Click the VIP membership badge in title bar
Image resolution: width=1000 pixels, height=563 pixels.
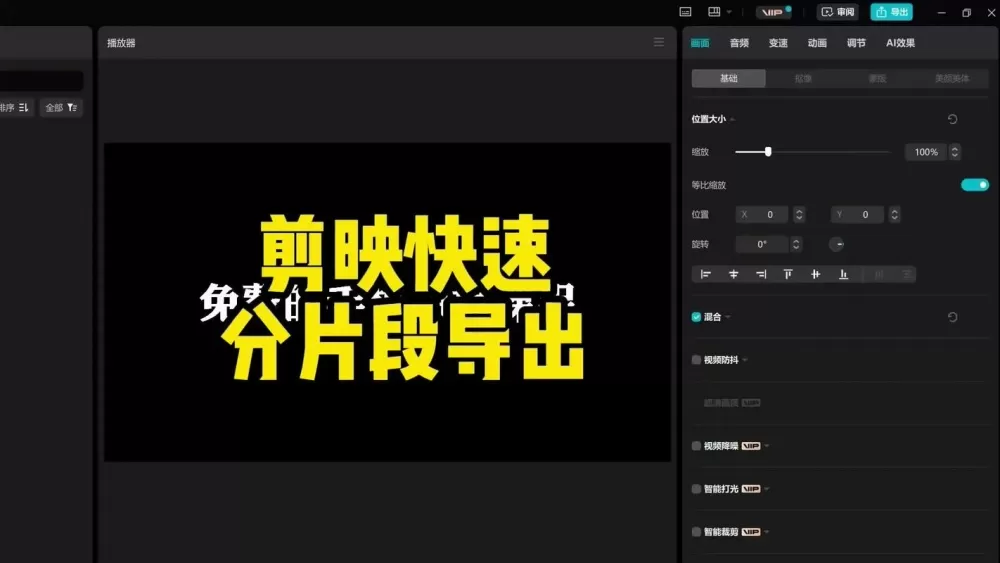click(x=774, y=12)
